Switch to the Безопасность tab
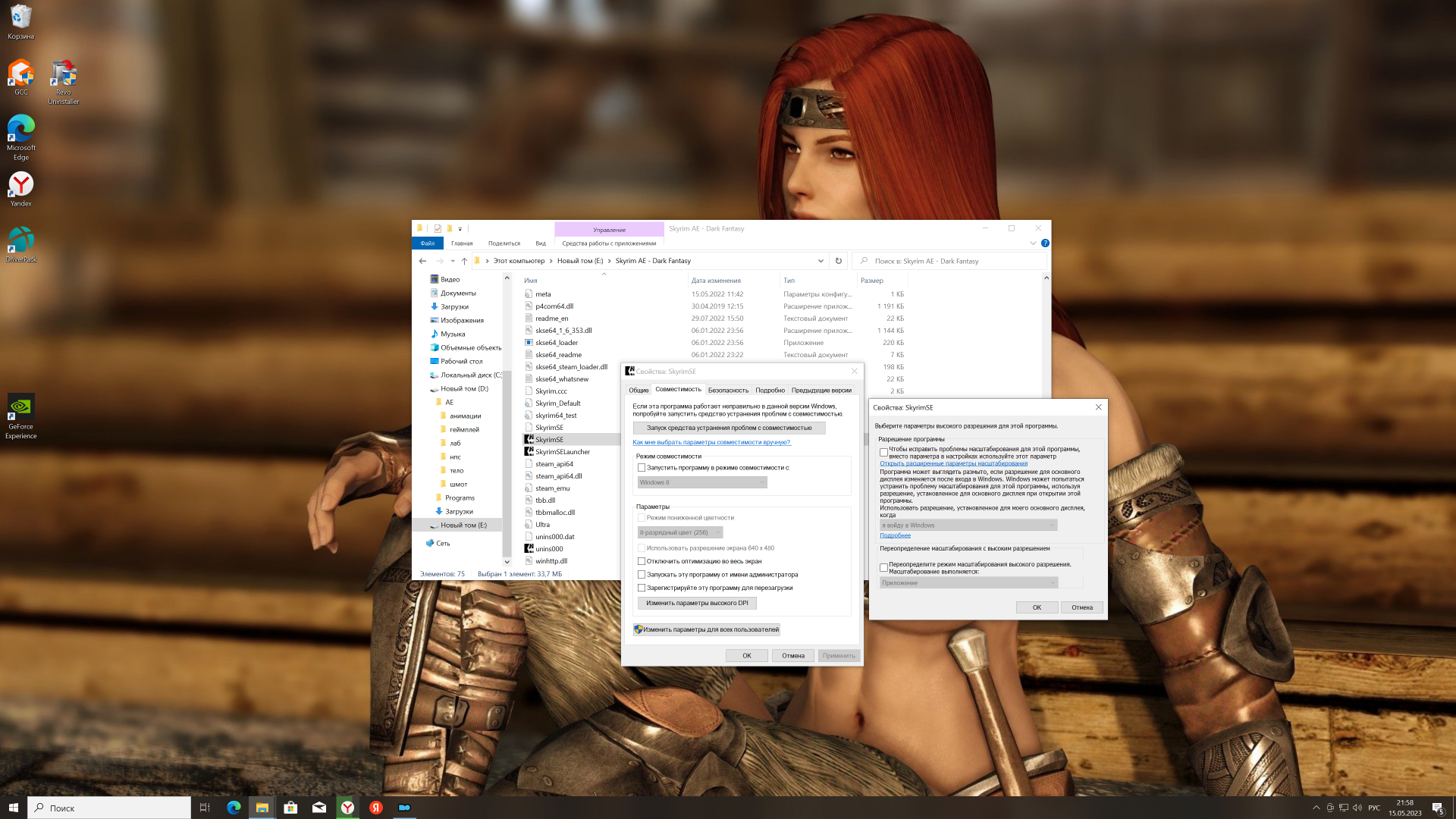 728,390
